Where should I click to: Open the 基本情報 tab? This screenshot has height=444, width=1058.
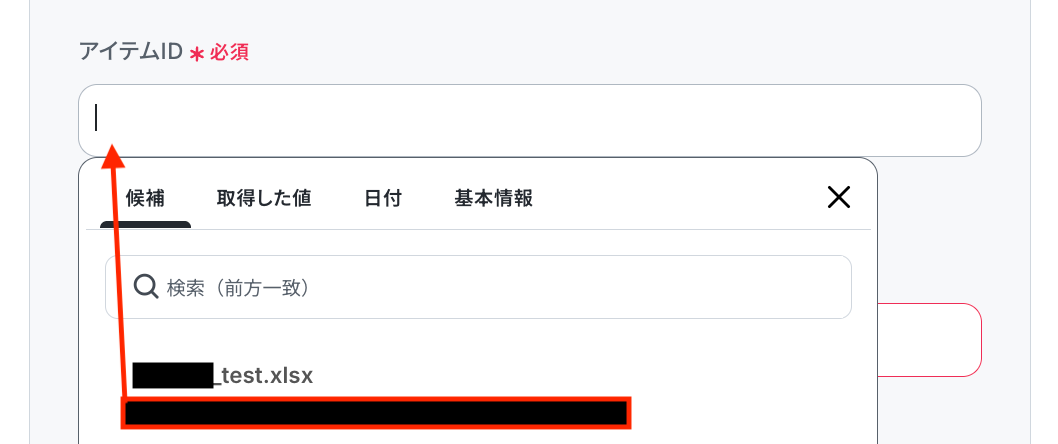click(494, 198)
